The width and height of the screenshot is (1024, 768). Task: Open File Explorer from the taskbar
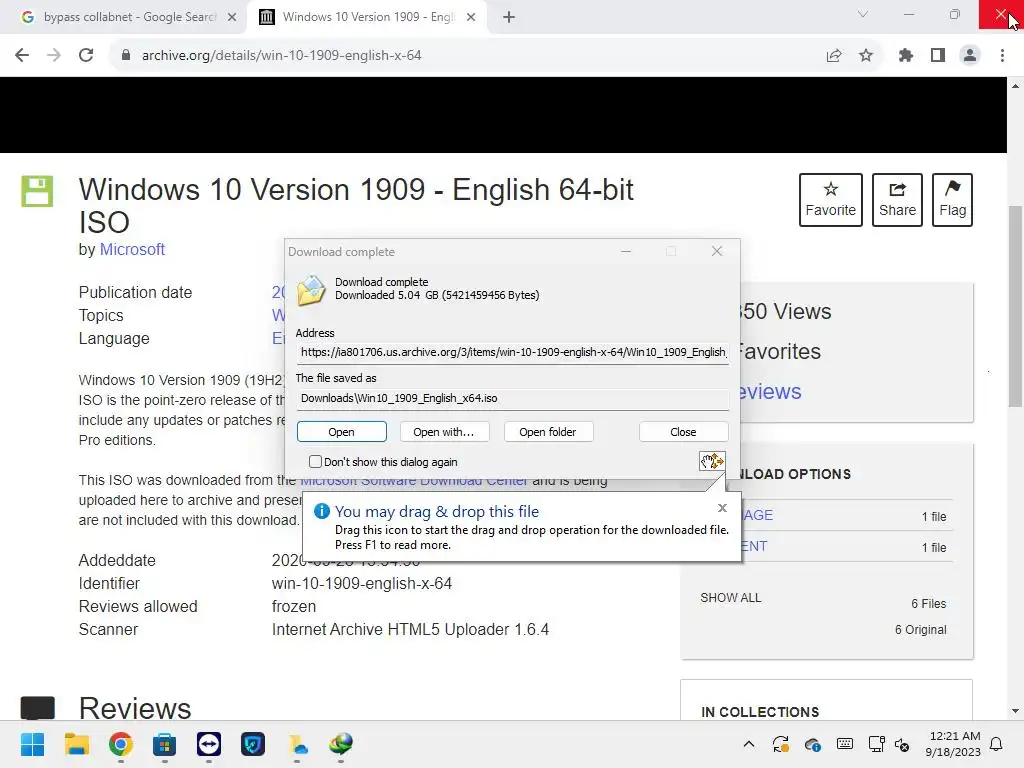[x=76, y=744]
